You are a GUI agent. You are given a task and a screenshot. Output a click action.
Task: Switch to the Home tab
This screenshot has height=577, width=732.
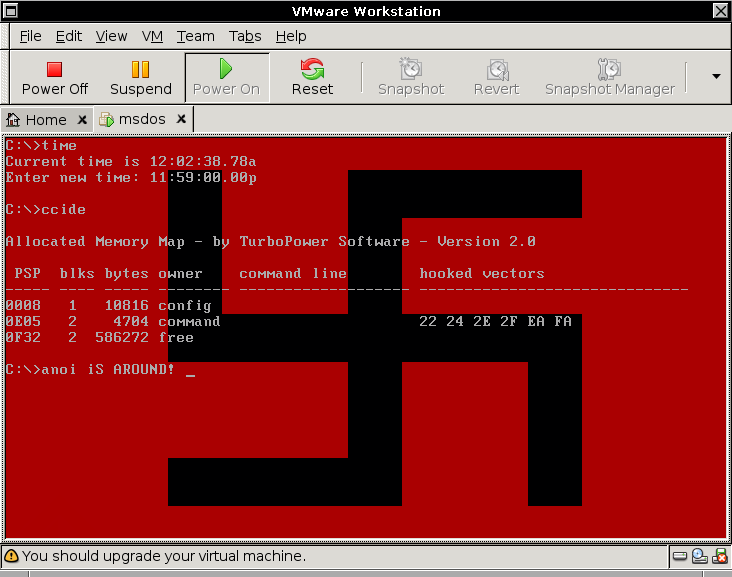[x=46, y=120]
